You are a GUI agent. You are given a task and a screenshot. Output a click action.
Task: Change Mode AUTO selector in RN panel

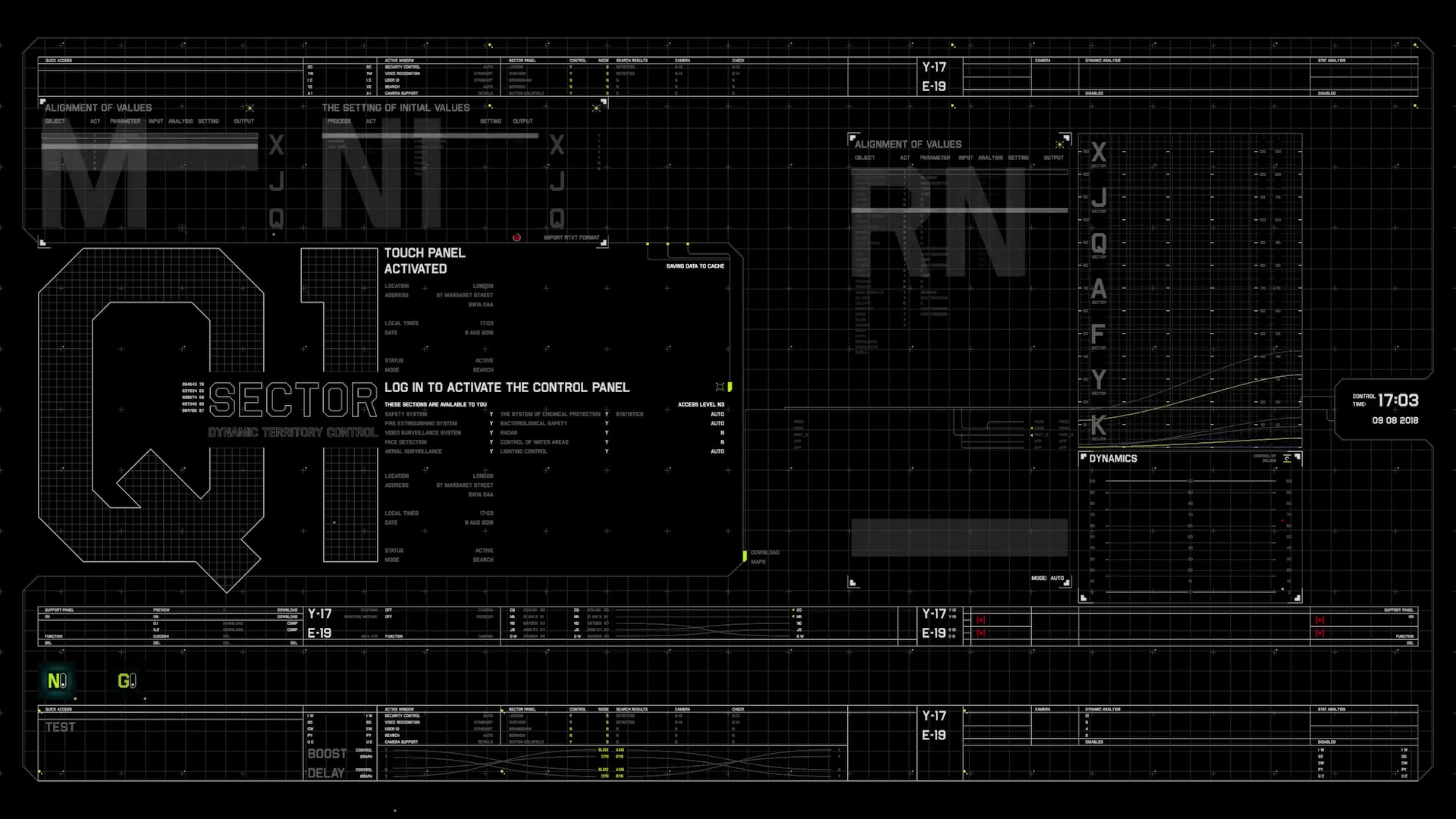[1047, 578]
